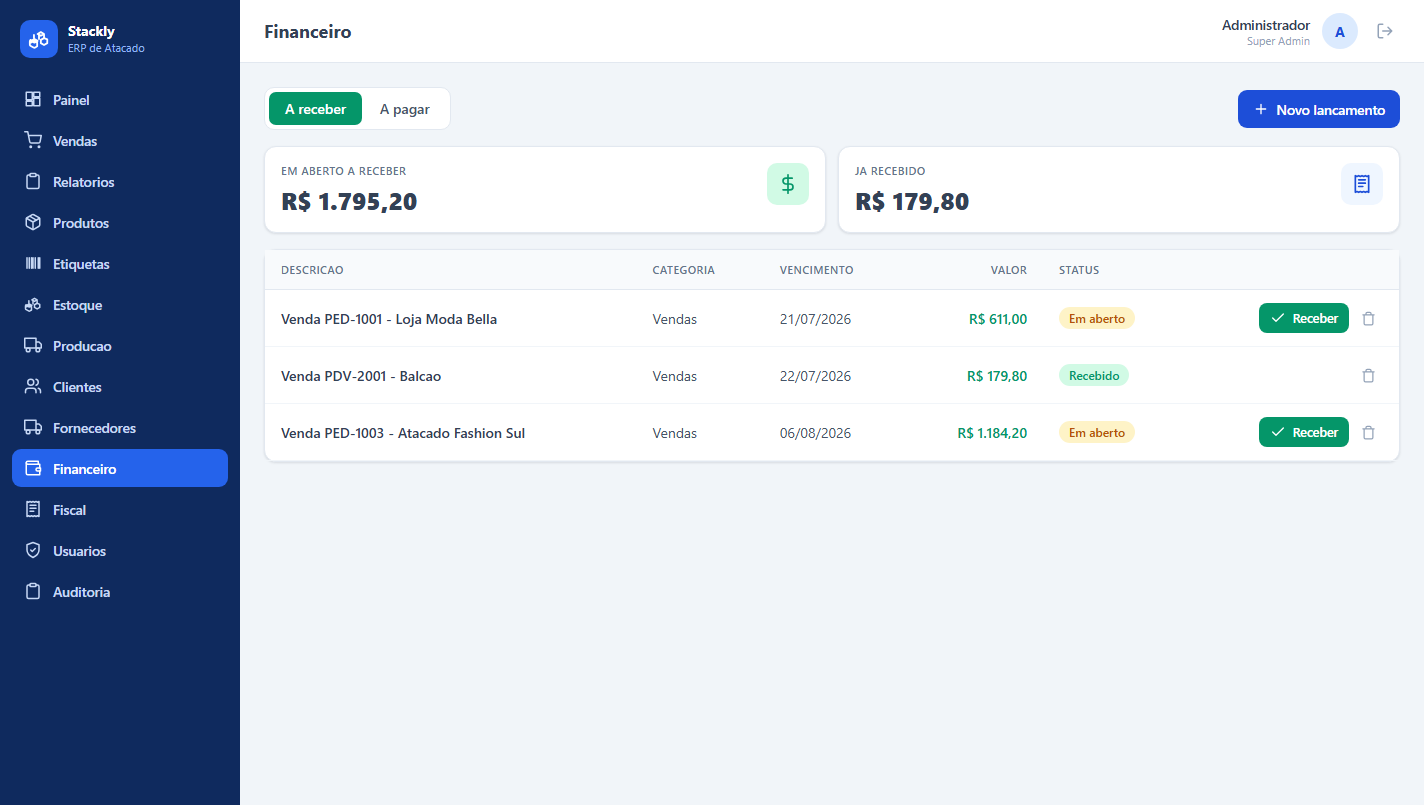Click the STATUS column header
The image size is (1424, 805).
pyautogui.click(x=1079, y=270)
